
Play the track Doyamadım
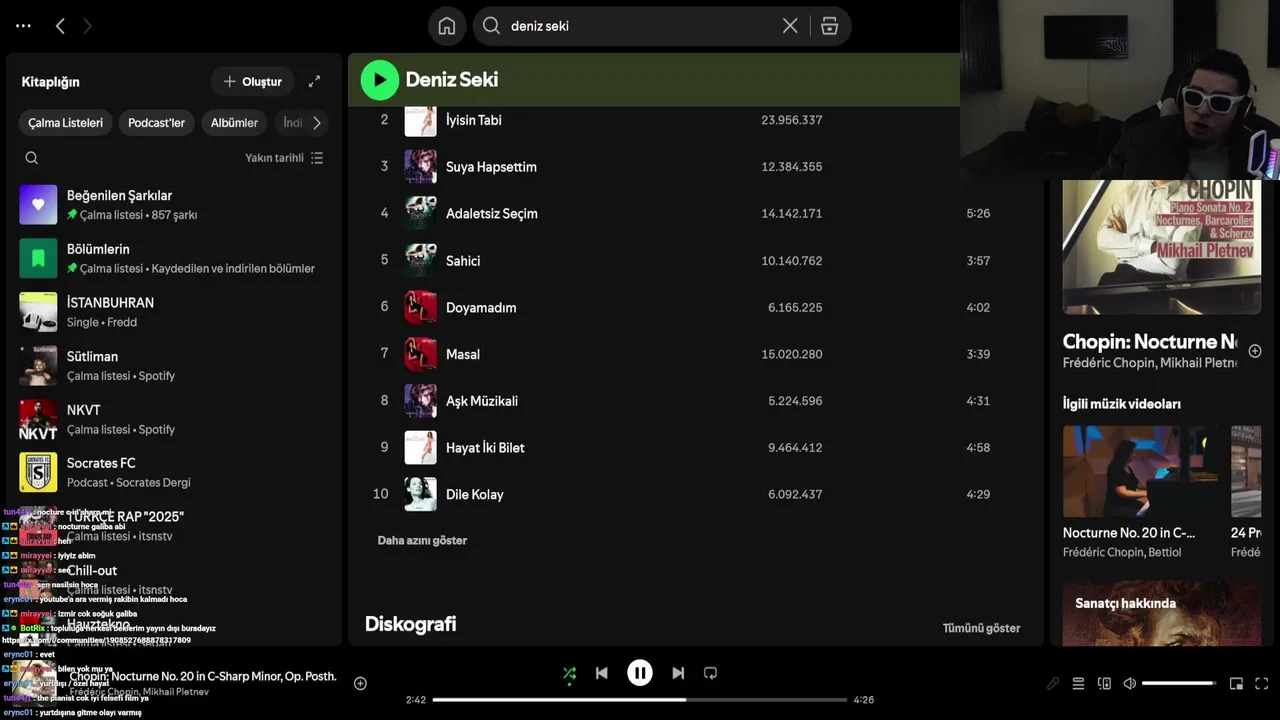click(481, 308)
